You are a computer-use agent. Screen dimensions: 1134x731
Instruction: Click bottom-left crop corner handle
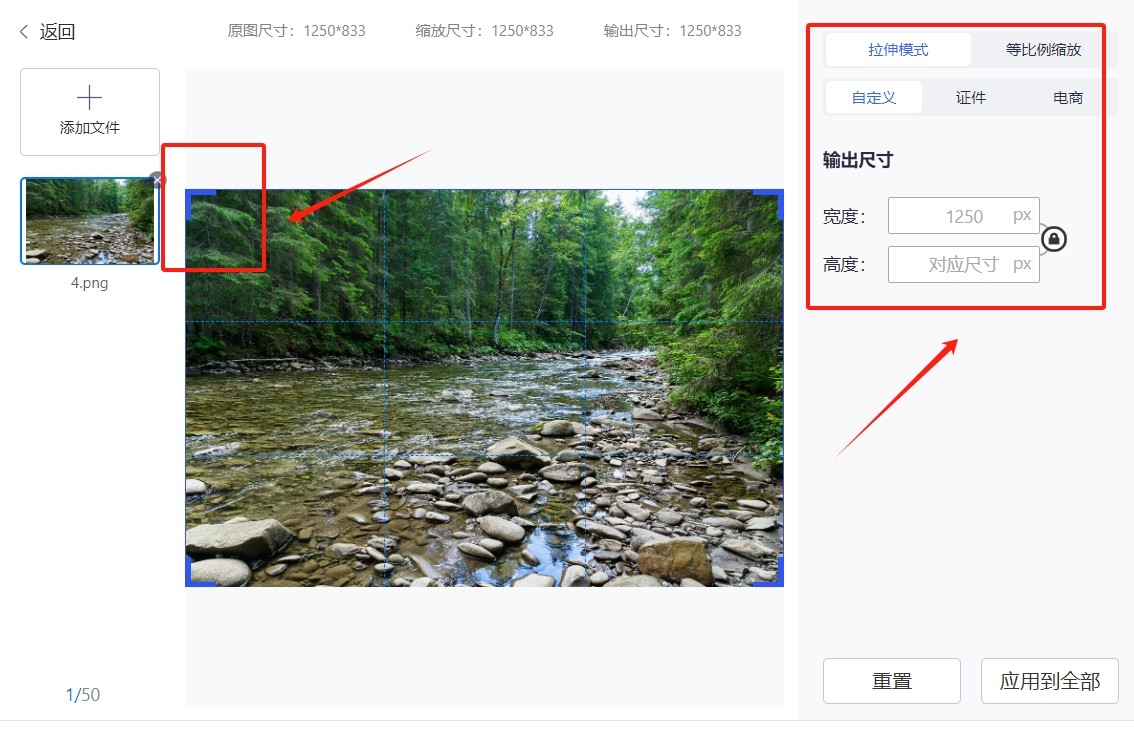tap(191, 581)
